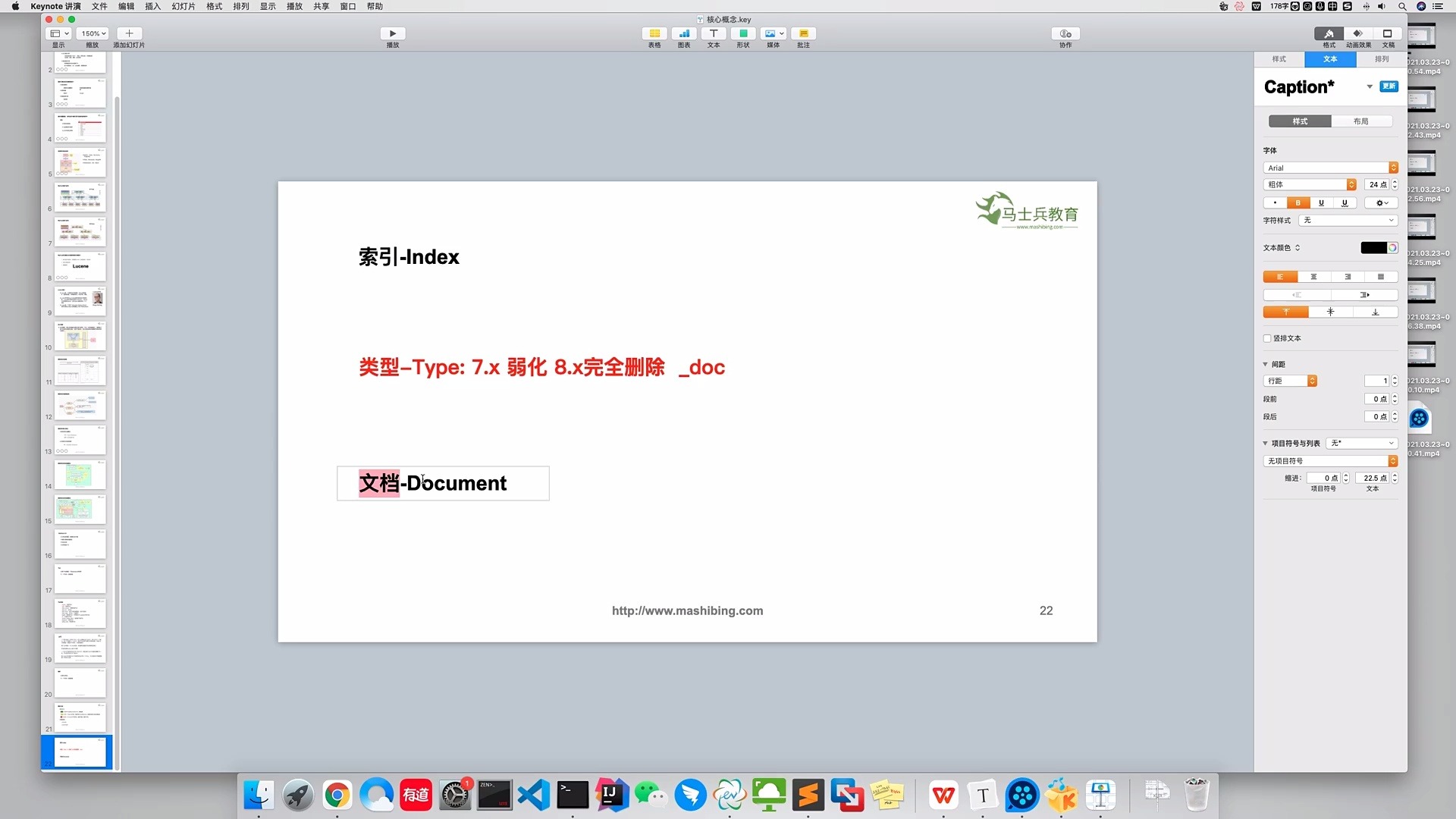Screen dimensions: 1456x819
Task: Add a shape using the Shape icon
Action: [x=742, y=33]
